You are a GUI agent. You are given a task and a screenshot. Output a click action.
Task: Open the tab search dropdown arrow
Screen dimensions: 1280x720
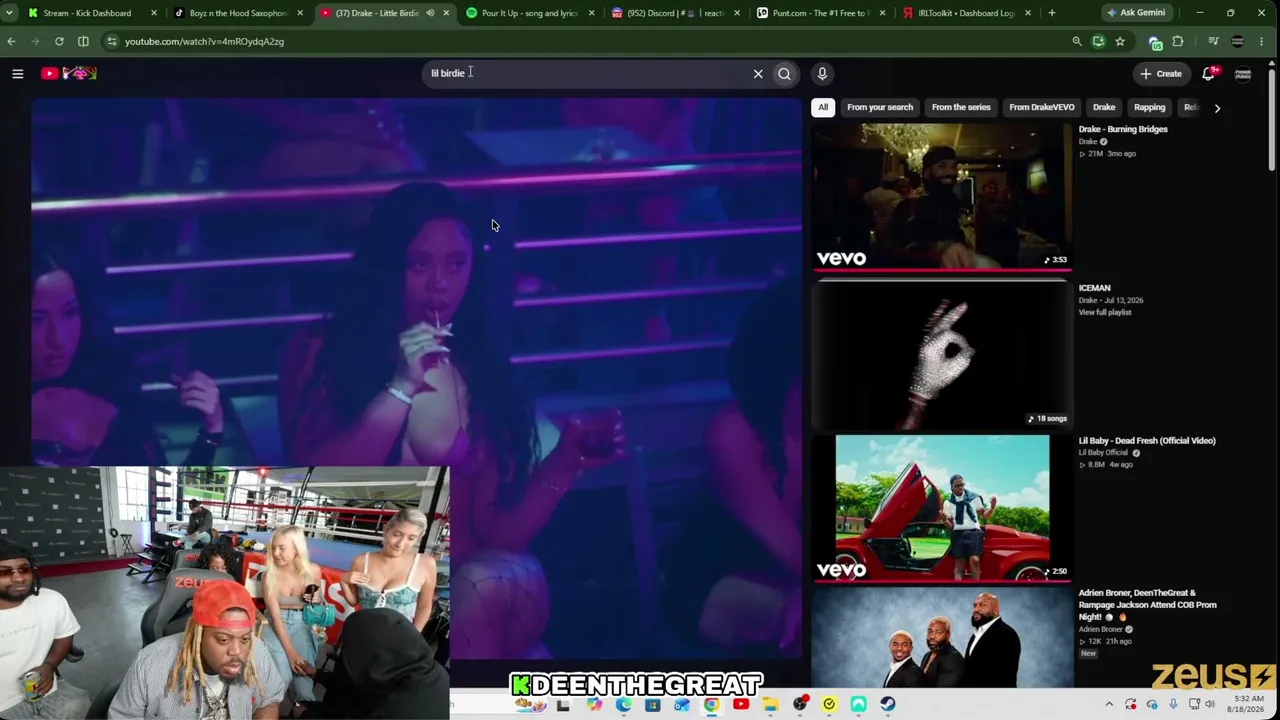click(x=9, y=13)
